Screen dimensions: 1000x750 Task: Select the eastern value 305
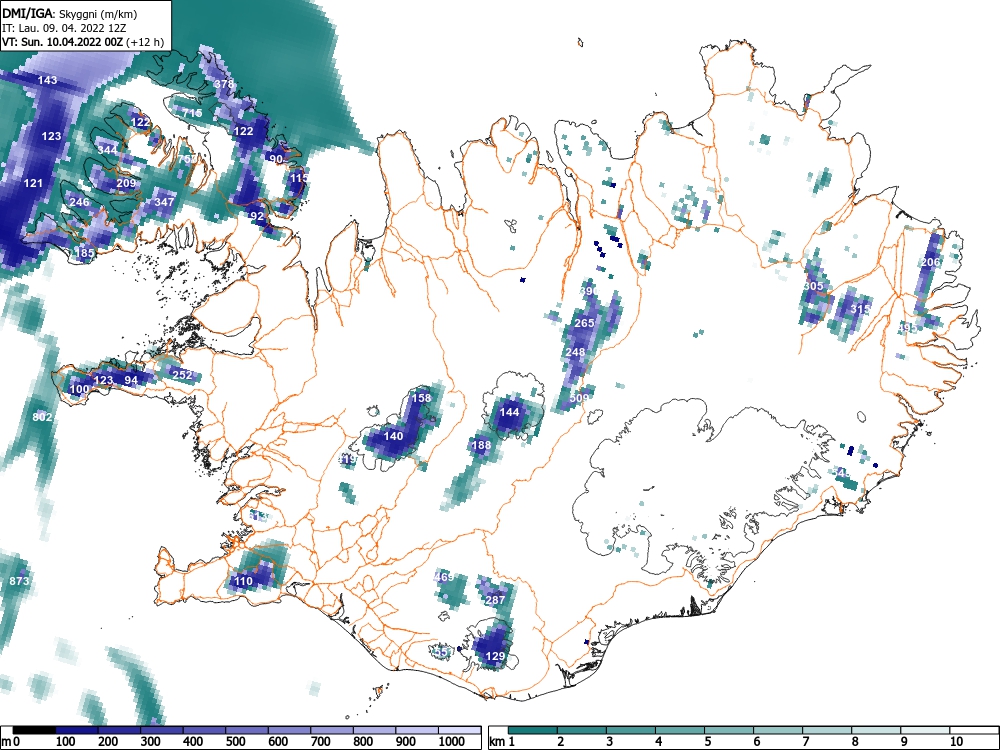click(x=812, y=286)
